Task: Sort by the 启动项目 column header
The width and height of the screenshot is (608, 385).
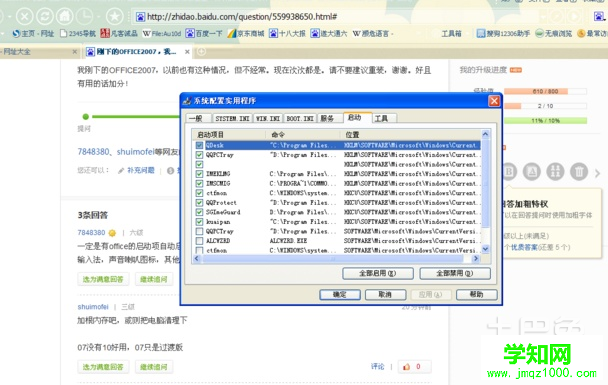Action: (229, 135)
